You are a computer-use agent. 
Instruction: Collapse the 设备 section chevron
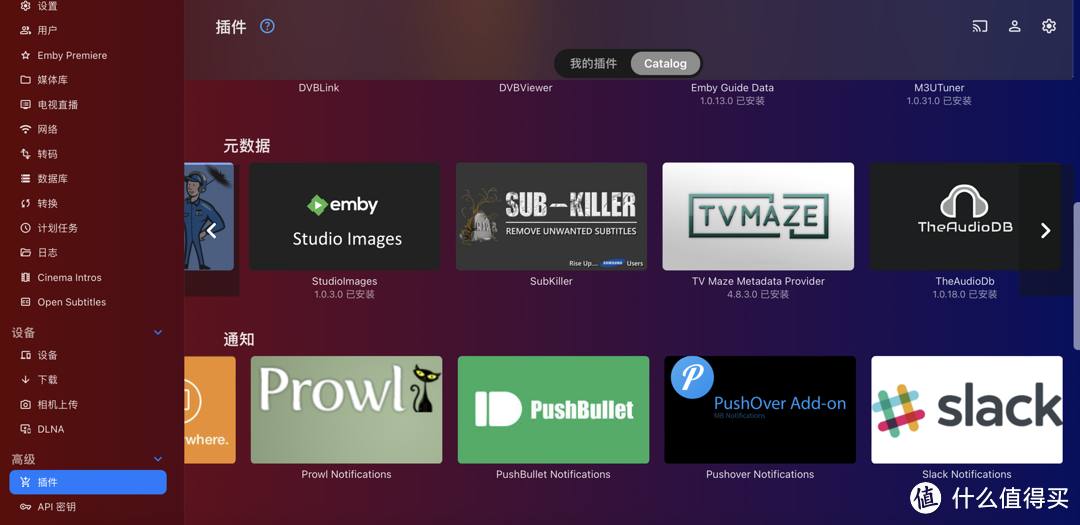pos(158,333)
